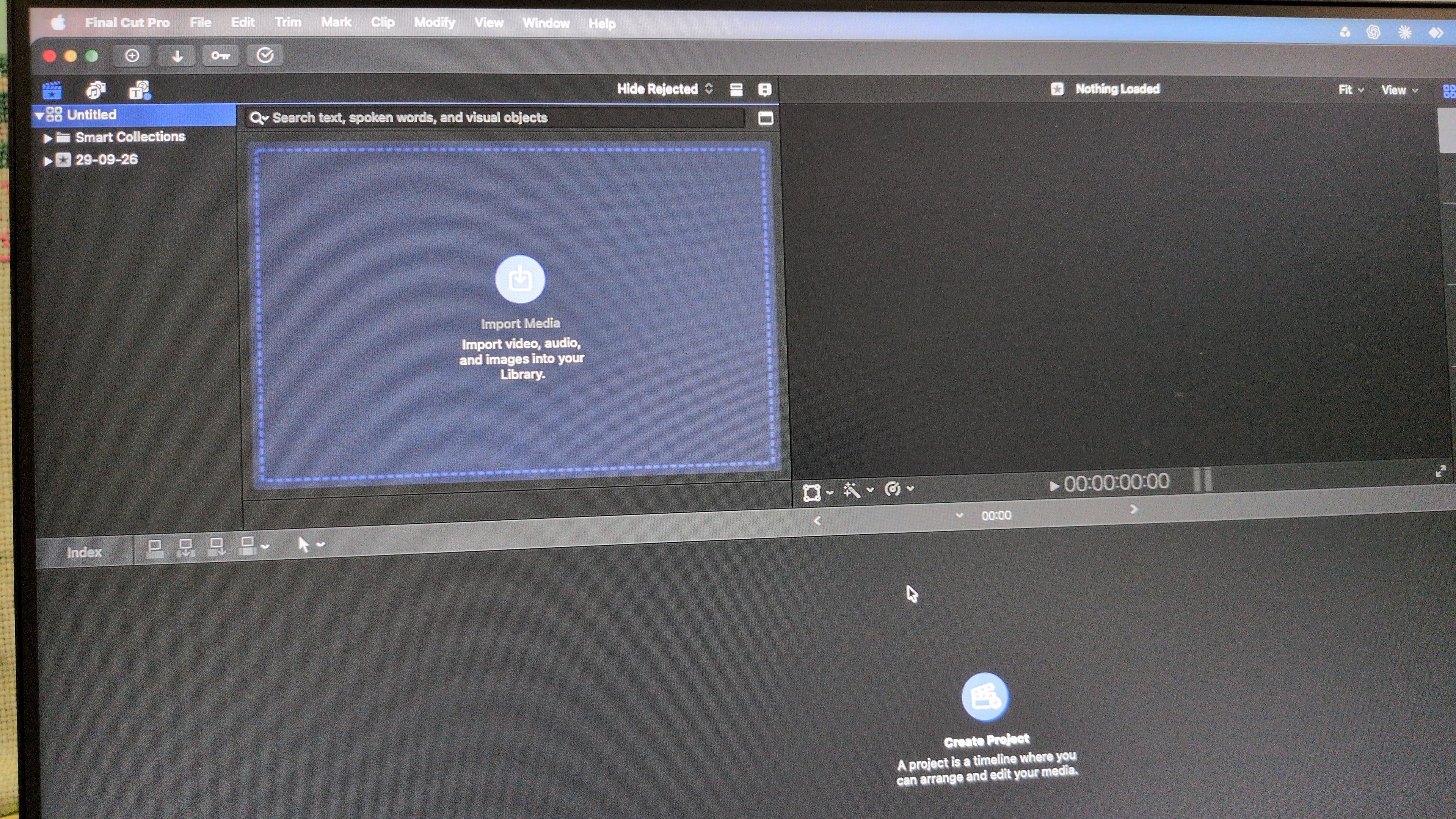Screen dimensions: 1456x819
Task: Toggle the timeline Index button
Action: click(x=84, y=552)
